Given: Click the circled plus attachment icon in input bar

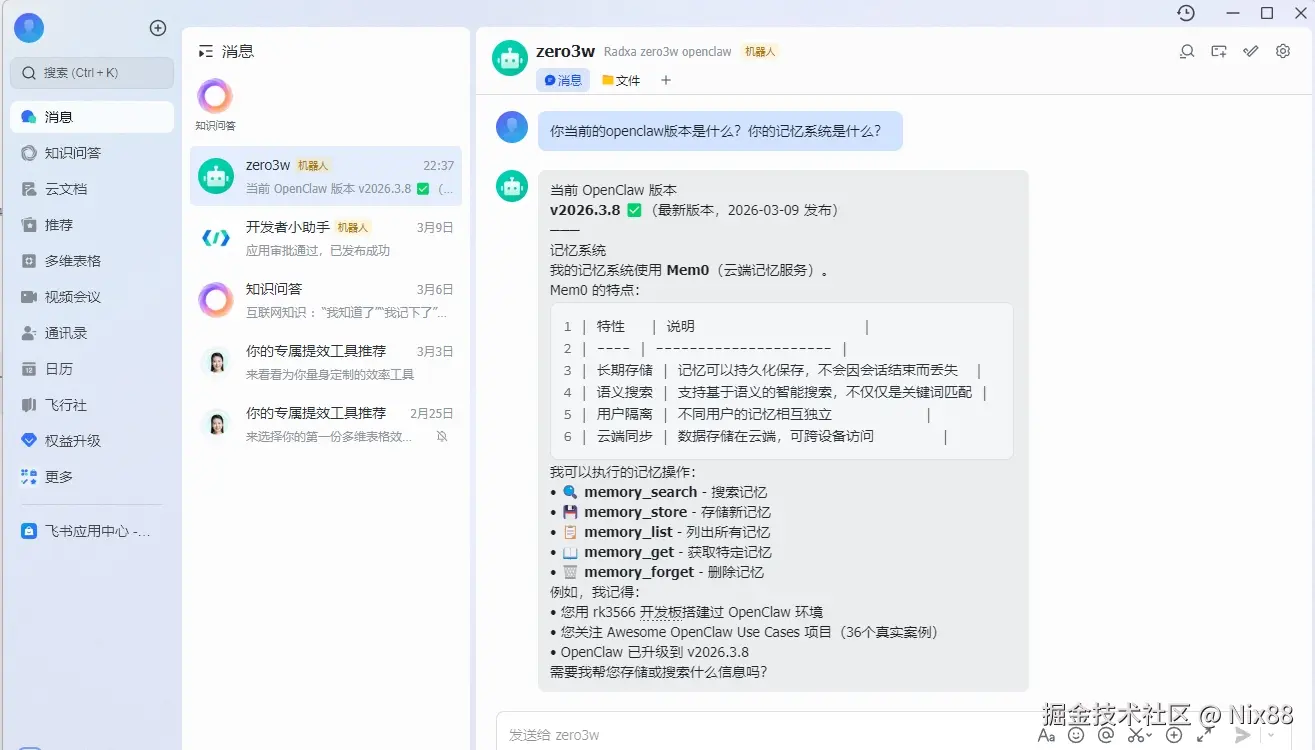Looking at the screenshot, I should (x=1175, y=735).
